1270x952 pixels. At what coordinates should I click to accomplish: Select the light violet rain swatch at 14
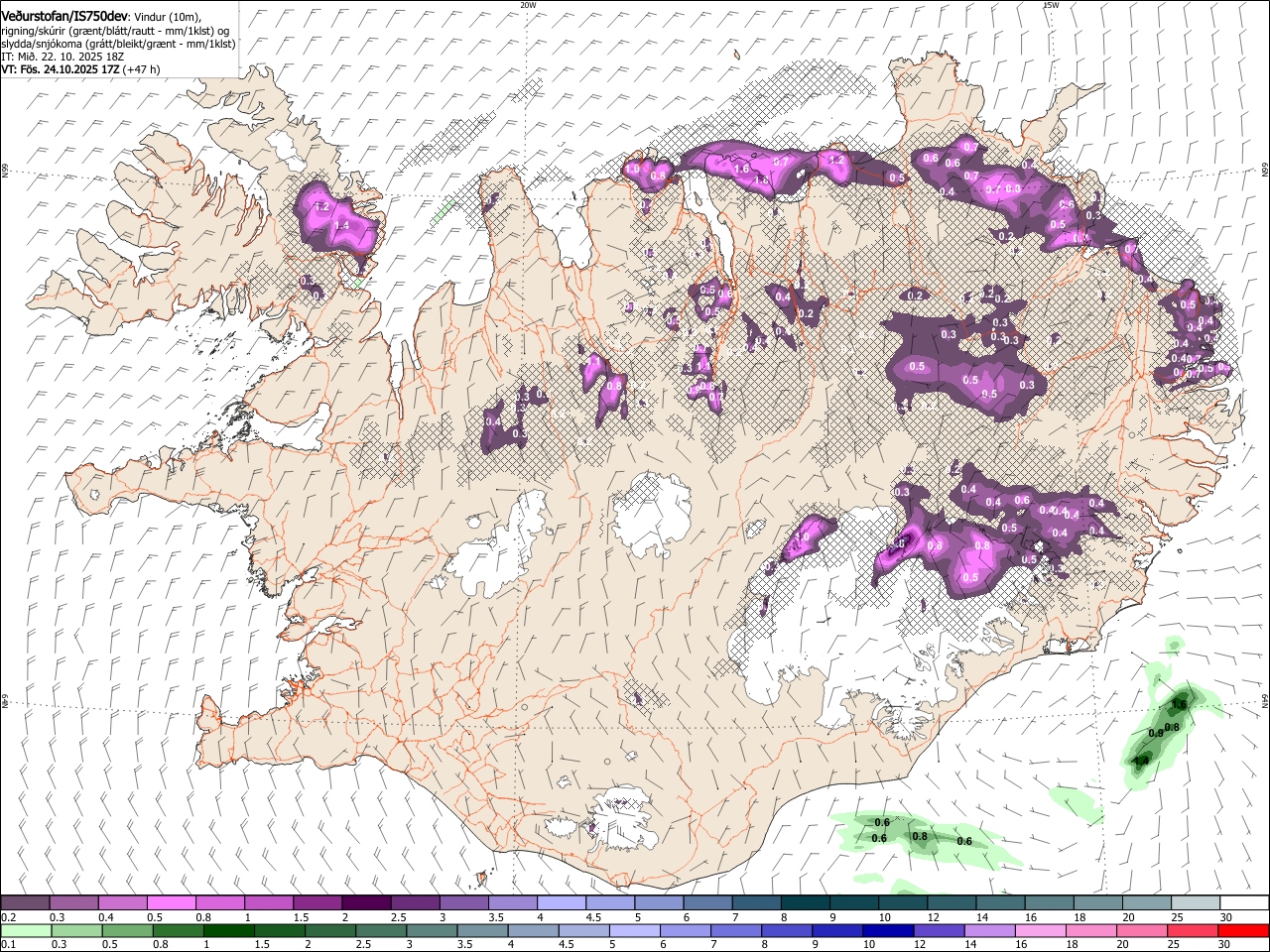pyautogui.click(x=988, y=930)
